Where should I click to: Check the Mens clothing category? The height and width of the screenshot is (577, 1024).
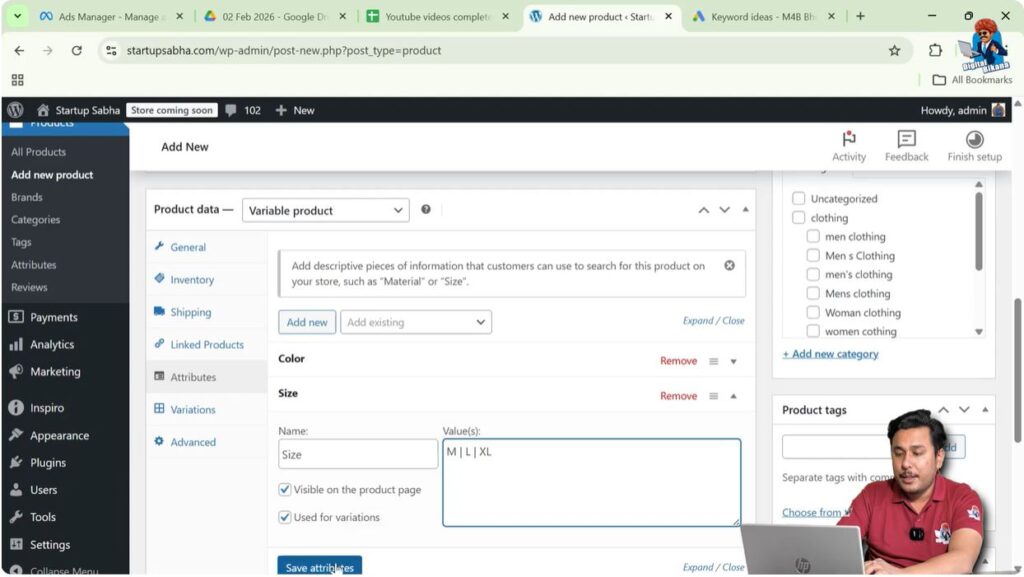(x=813, y=293)
